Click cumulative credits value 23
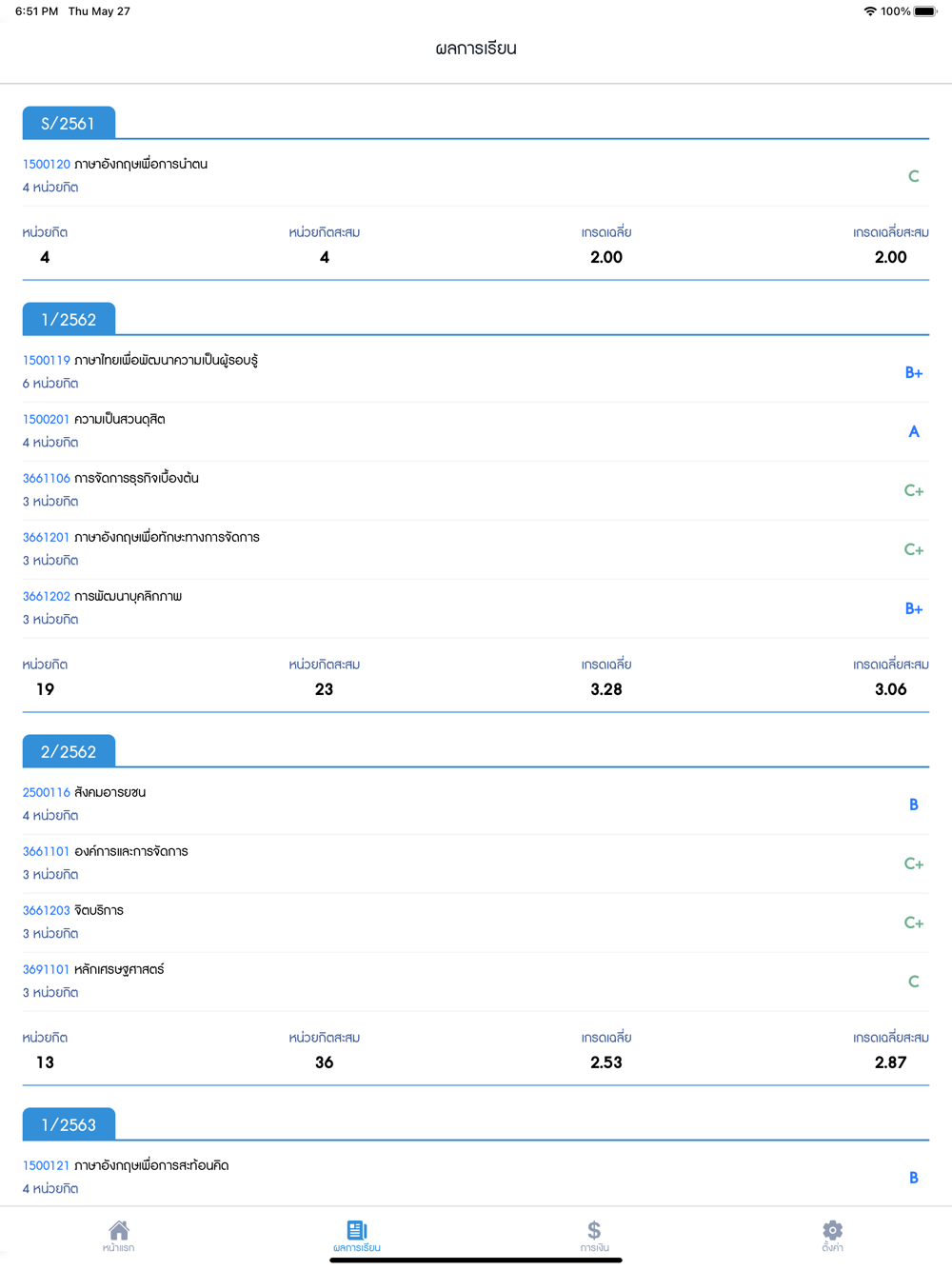Image resolution: width=952 pixels, height=1270 pixels. pyautogui.click(x=325, y=689)
